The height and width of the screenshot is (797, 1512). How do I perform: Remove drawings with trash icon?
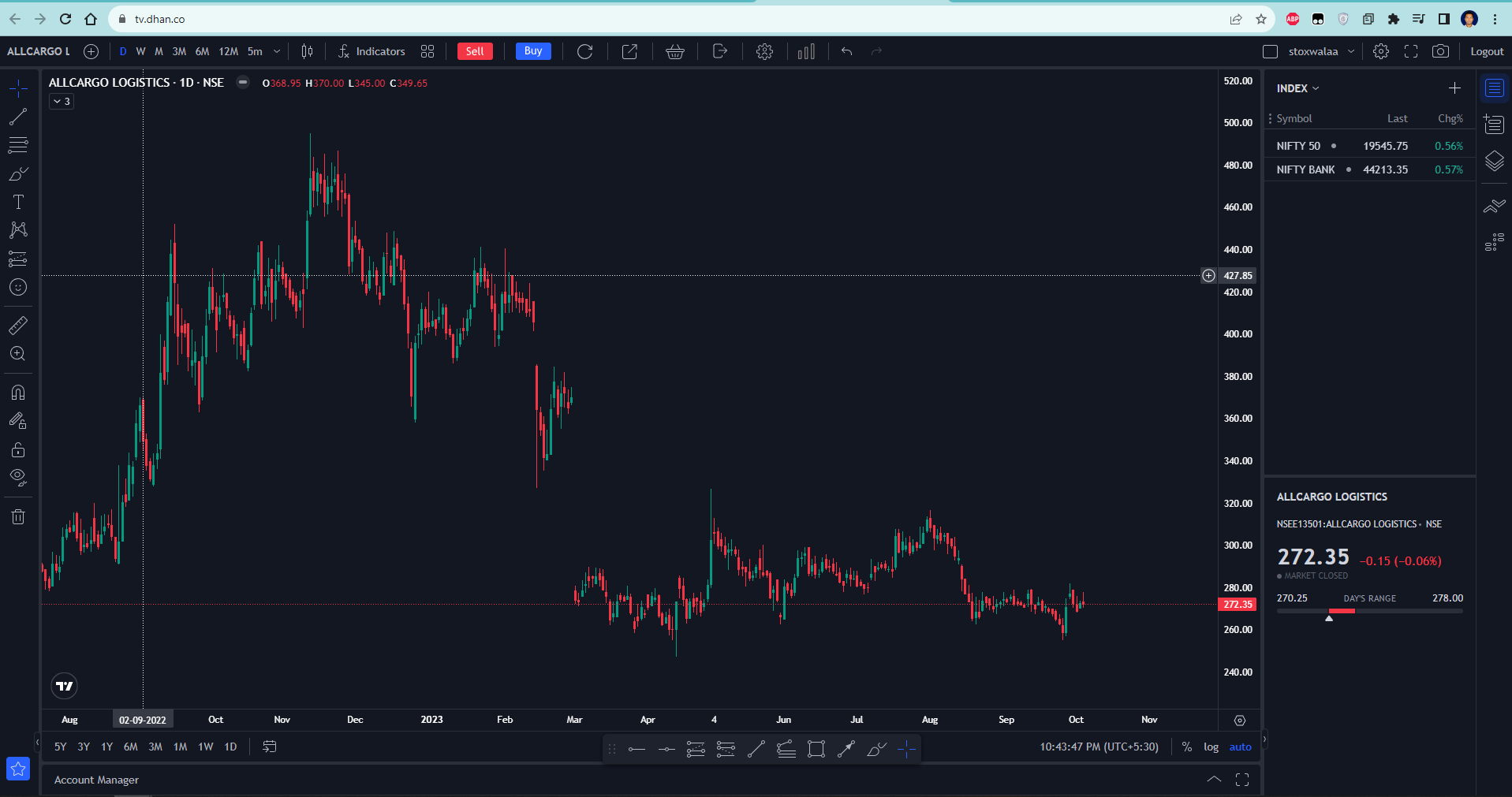(x=18, y=516)
